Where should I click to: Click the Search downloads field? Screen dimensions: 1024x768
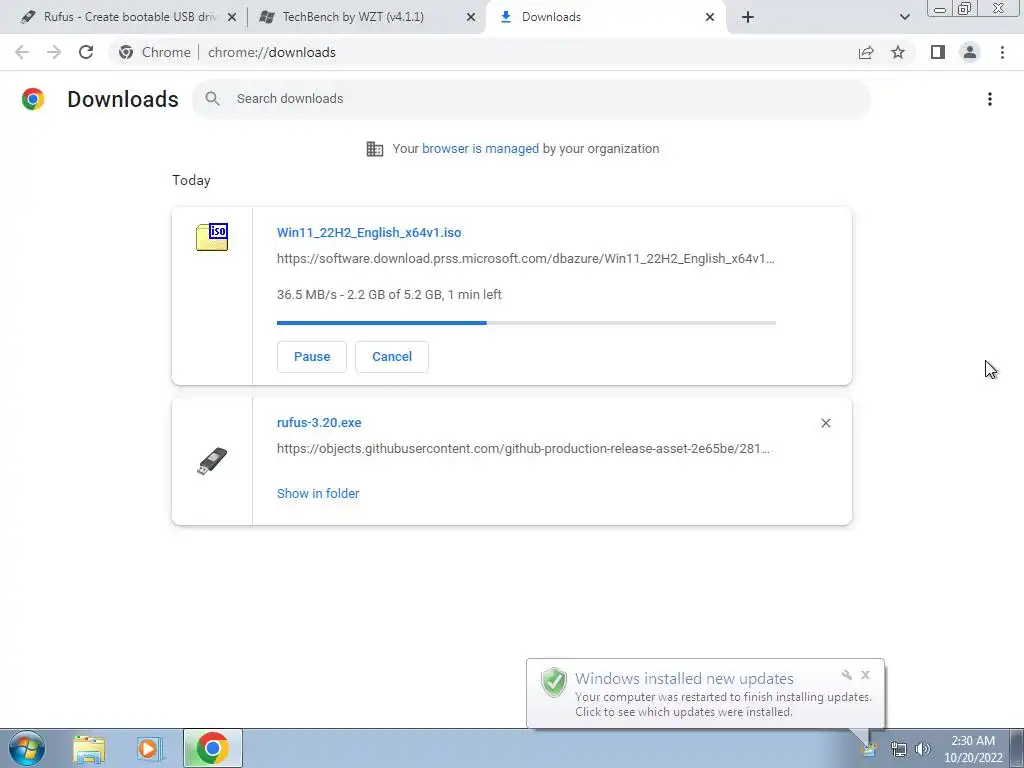click(531, 99)
